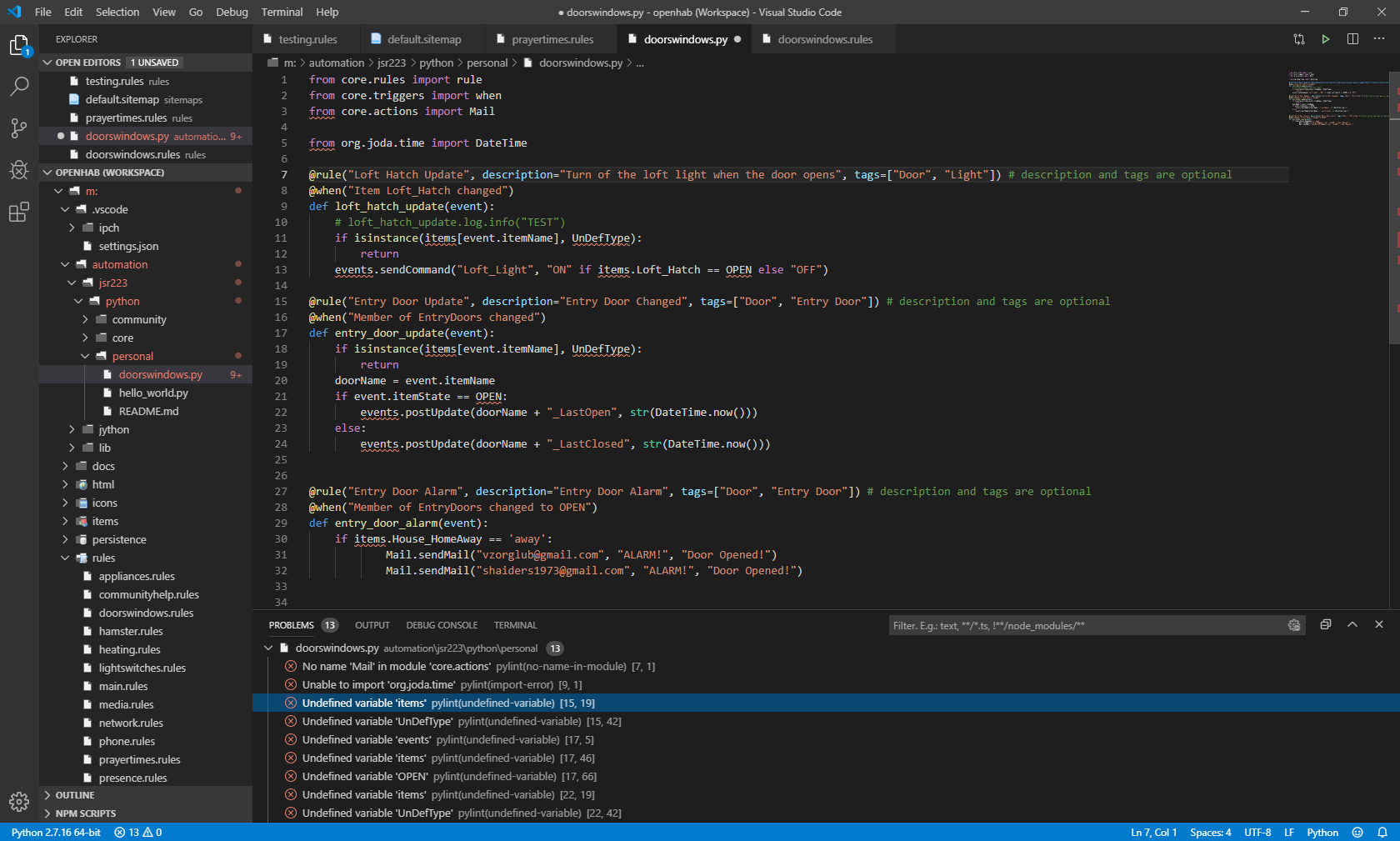Collapse the rules folder

click(x=103, y=558)
